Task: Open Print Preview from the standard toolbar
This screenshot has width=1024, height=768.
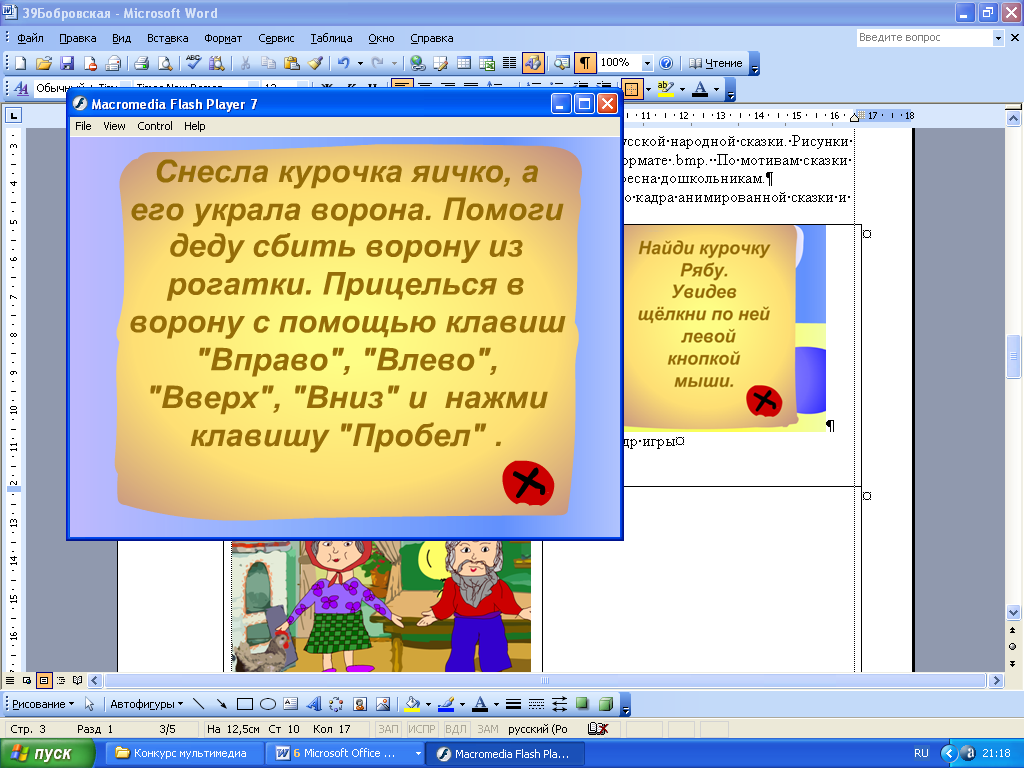Action: coord(165,63)
